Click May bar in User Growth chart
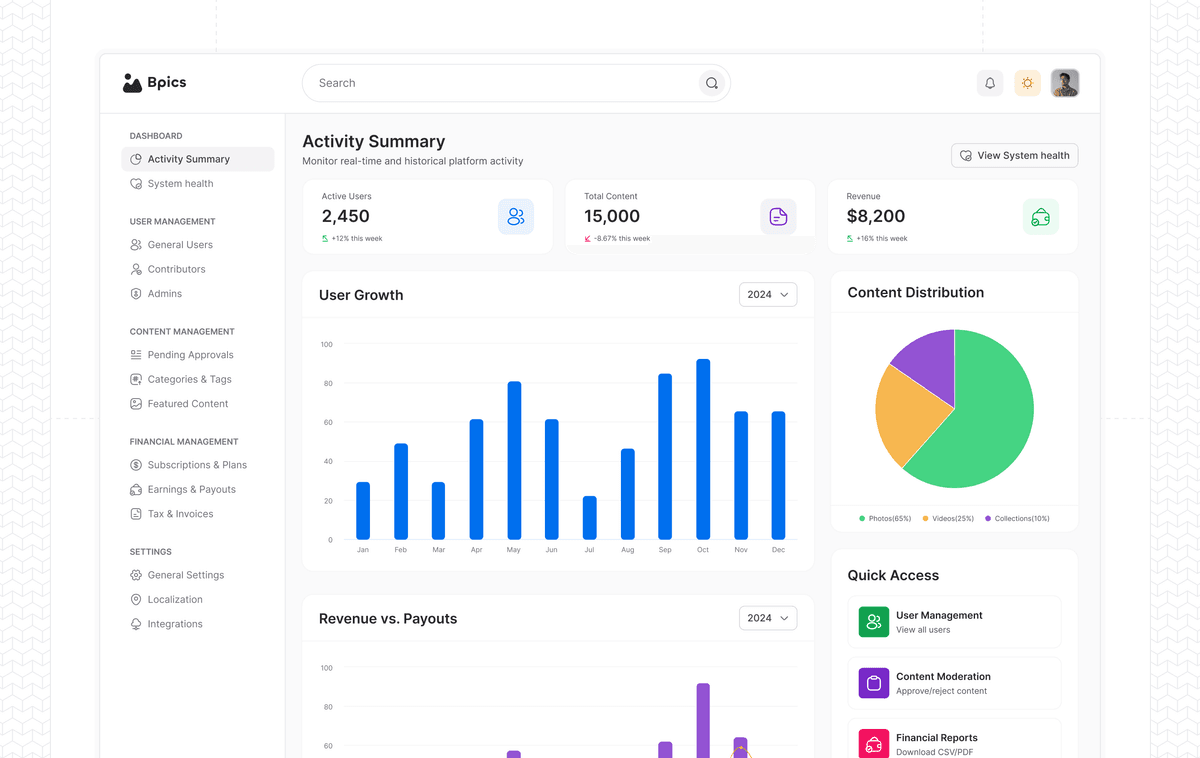Image resolution: width=1200 pixels, height=758 pixels. pyautogui.click(x=514, y=460)
